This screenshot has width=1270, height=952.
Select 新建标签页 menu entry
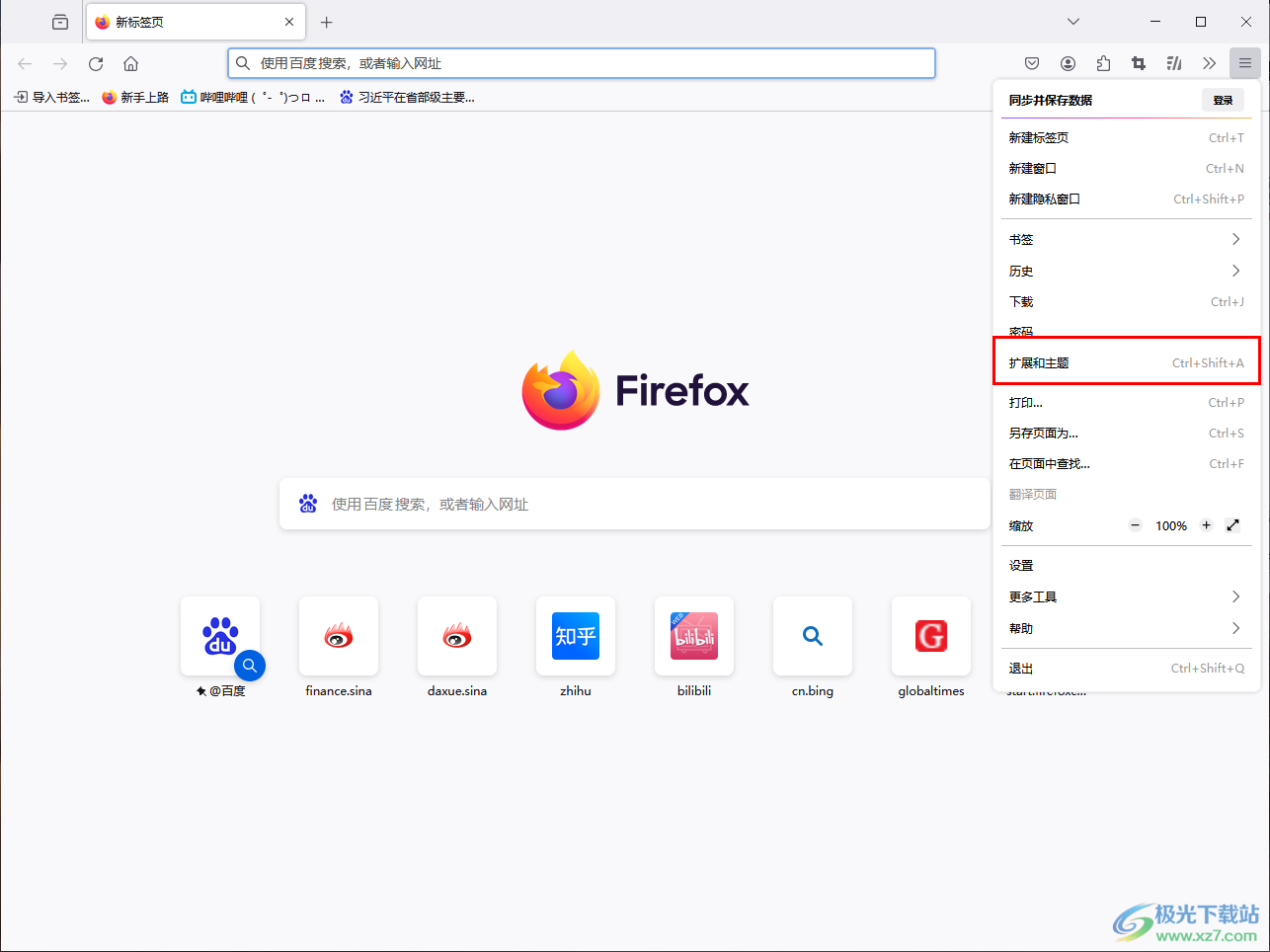(x=1126, y=137)
